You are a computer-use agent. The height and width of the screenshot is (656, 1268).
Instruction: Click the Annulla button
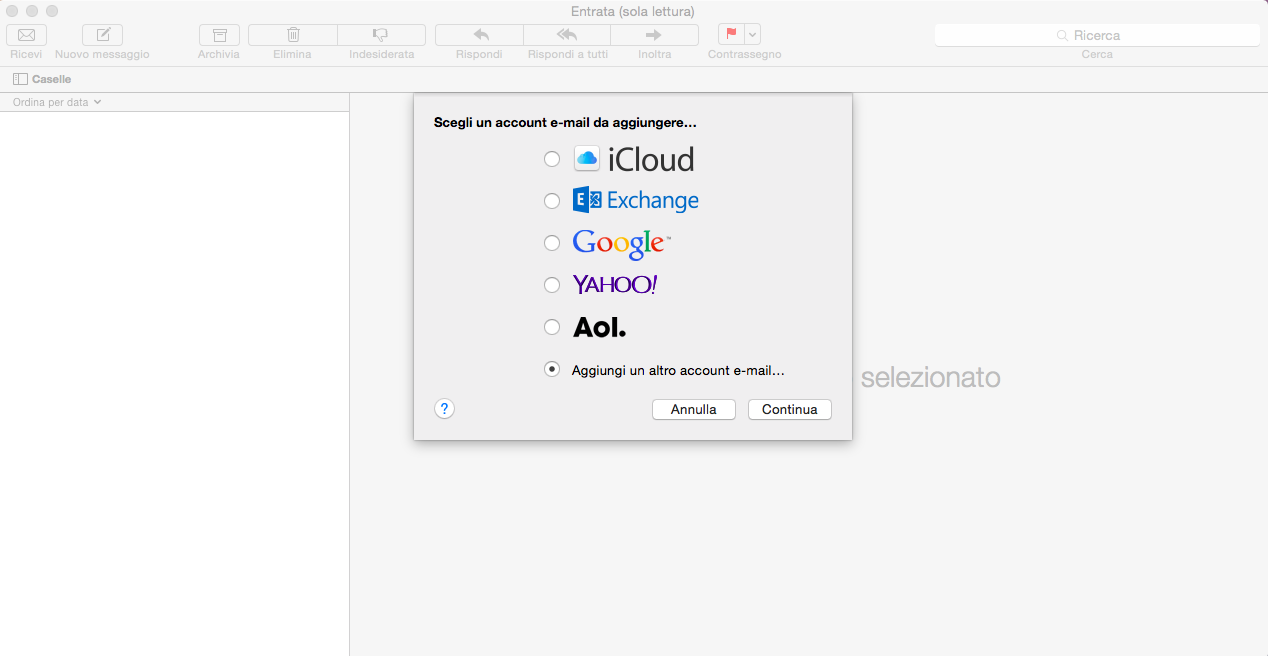tap(694, 409)
